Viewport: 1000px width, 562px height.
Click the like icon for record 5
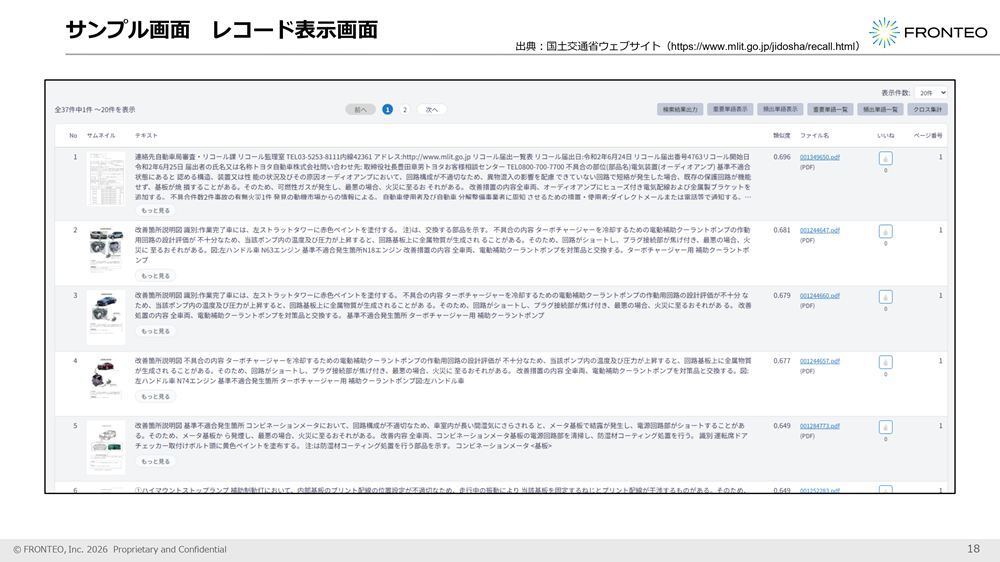coord(885,427)
